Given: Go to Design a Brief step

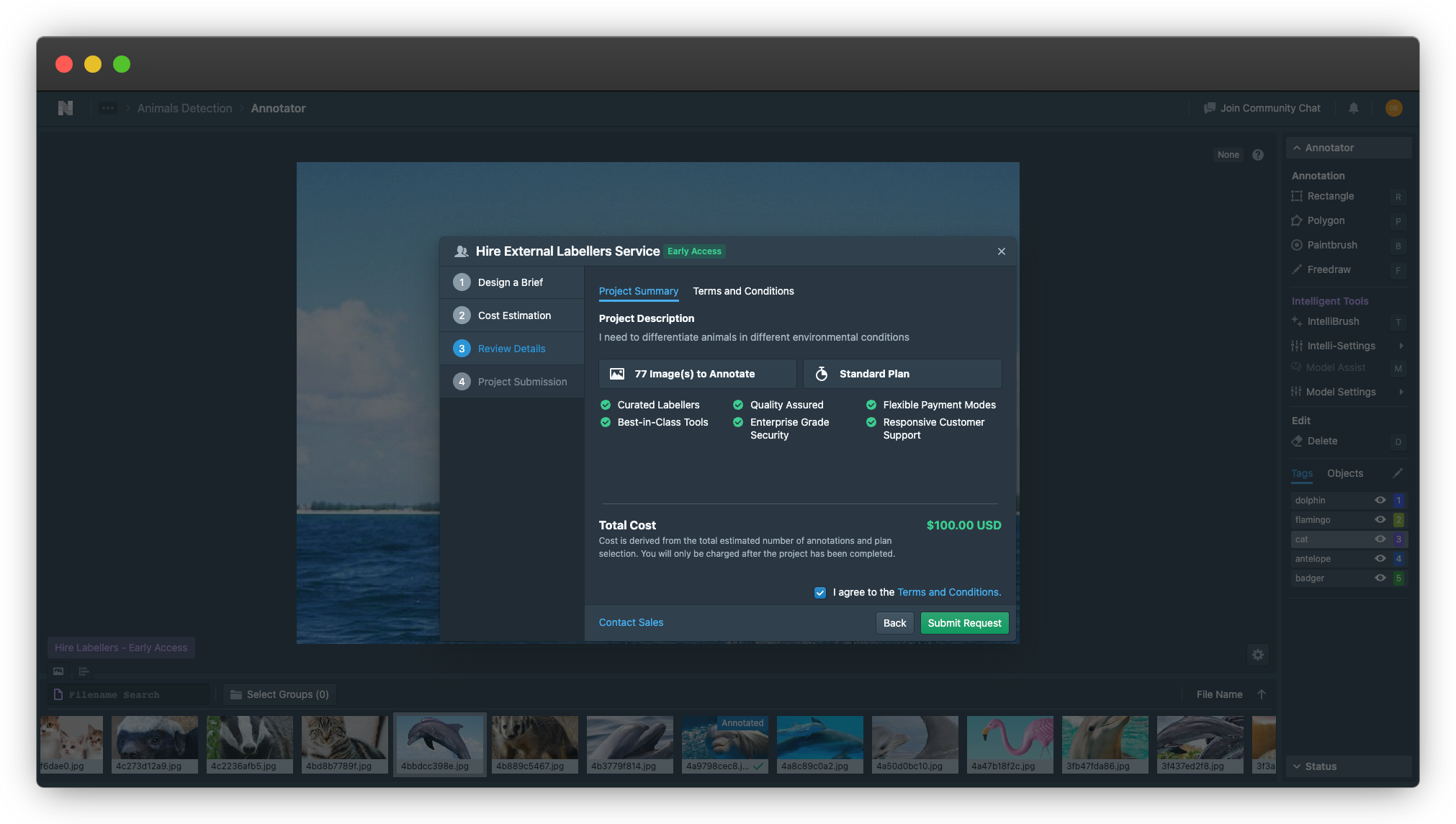Looking at the screenshot, I should point(512,282).
